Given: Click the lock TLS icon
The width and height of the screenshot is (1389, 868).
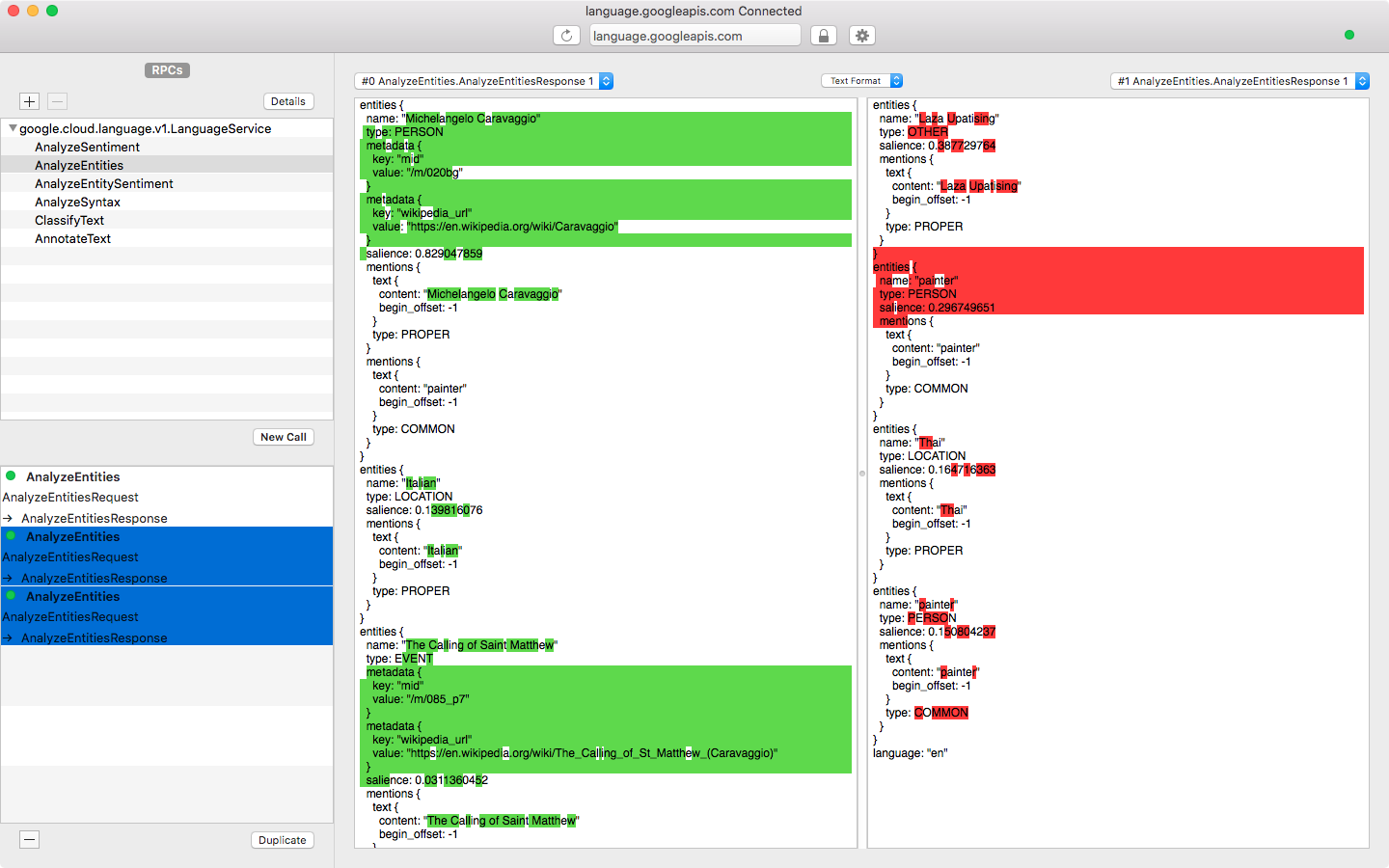Looking at the screenshot, I should point(823,36).
